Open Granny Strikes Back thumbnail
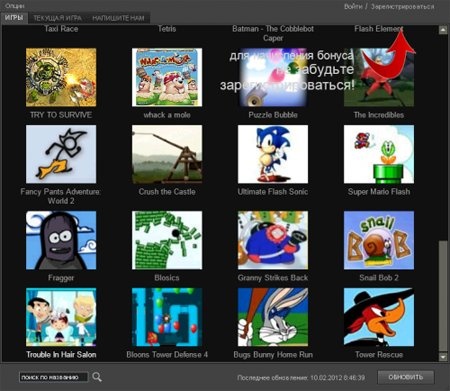The image size is (450, 391). 273,240
